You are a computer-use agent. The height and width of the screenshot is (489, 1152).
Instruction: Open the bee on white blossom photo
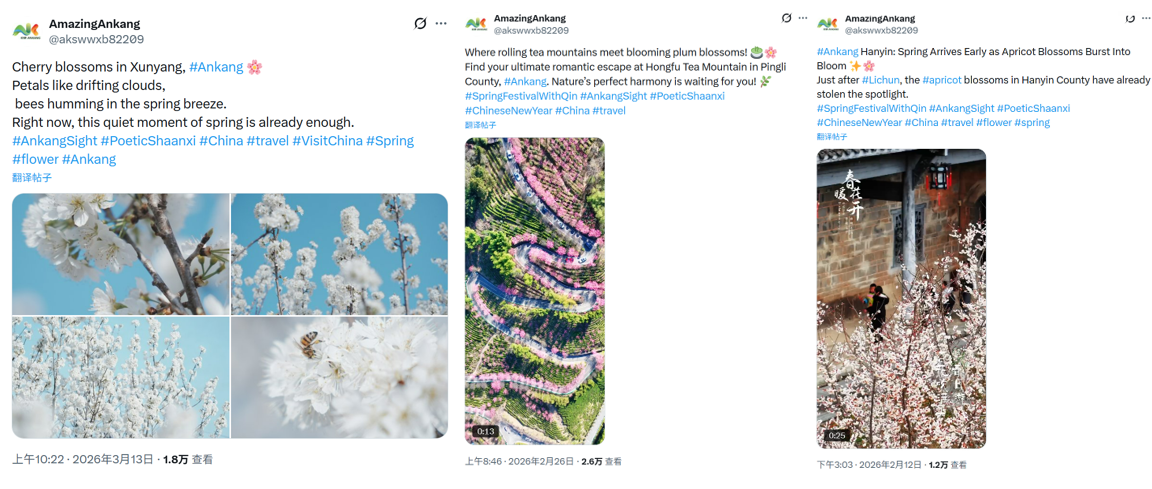pyautogui.click(x=339, y=377)
